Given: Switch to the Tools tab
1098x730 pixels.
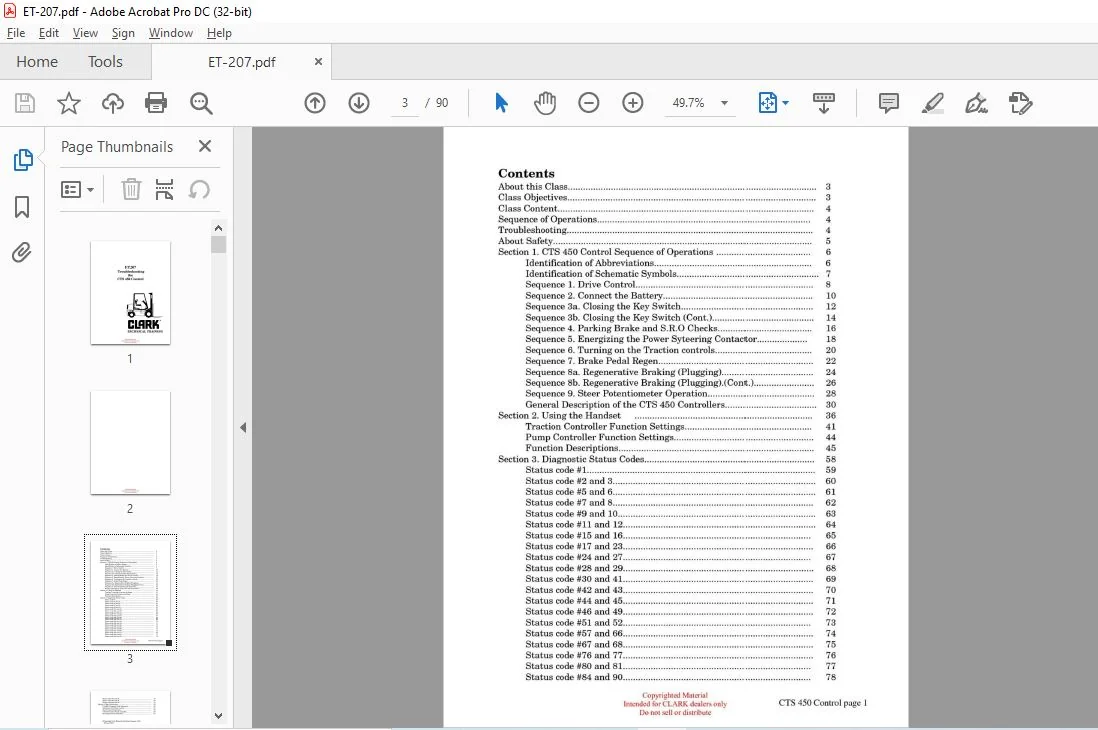Looking at the screenshot, I should [x=105, y=62].
